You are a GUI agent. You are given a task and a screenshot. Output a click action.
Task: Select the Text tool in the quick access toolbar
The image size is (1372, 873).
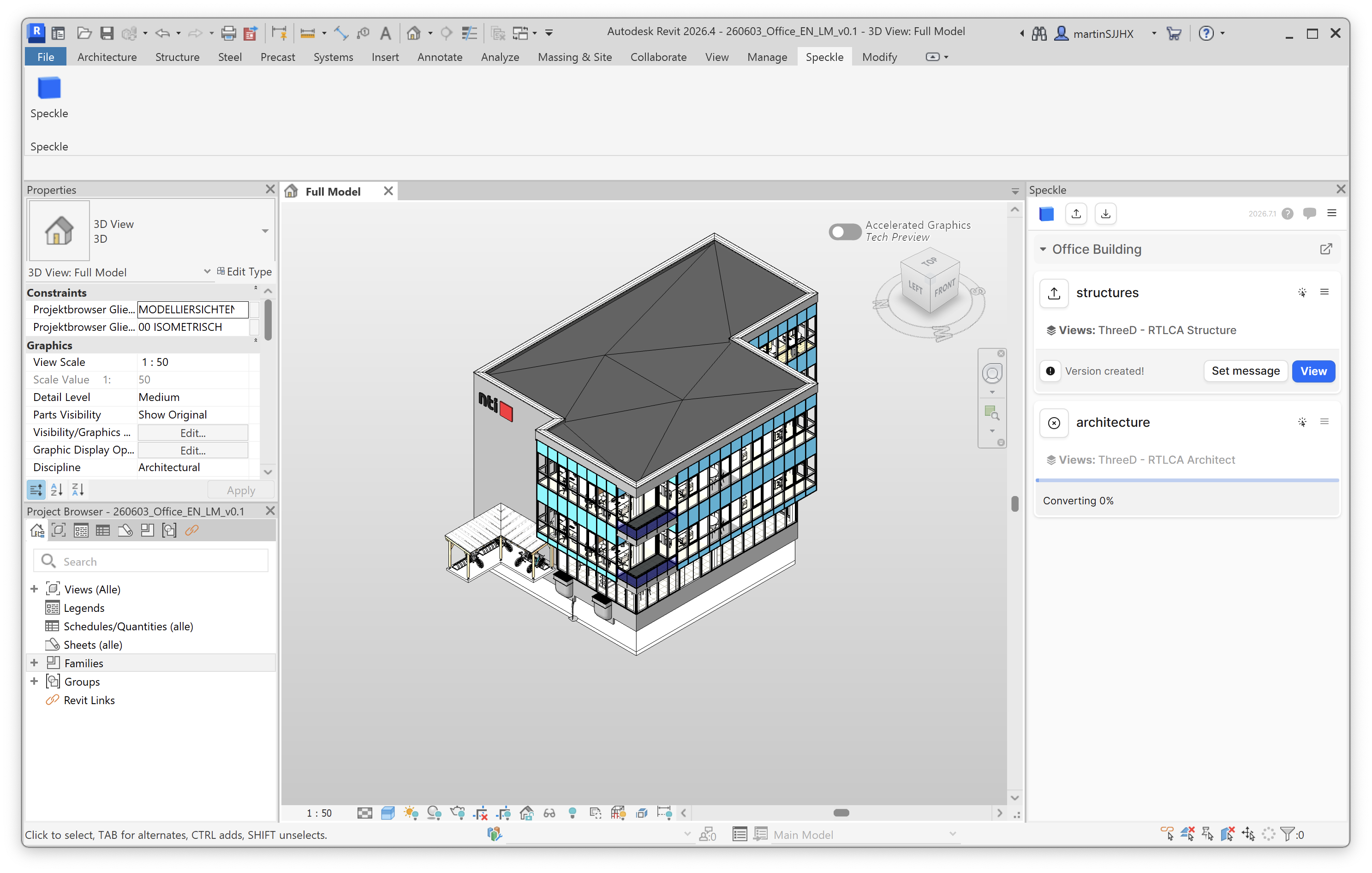(x=386, y=33)
